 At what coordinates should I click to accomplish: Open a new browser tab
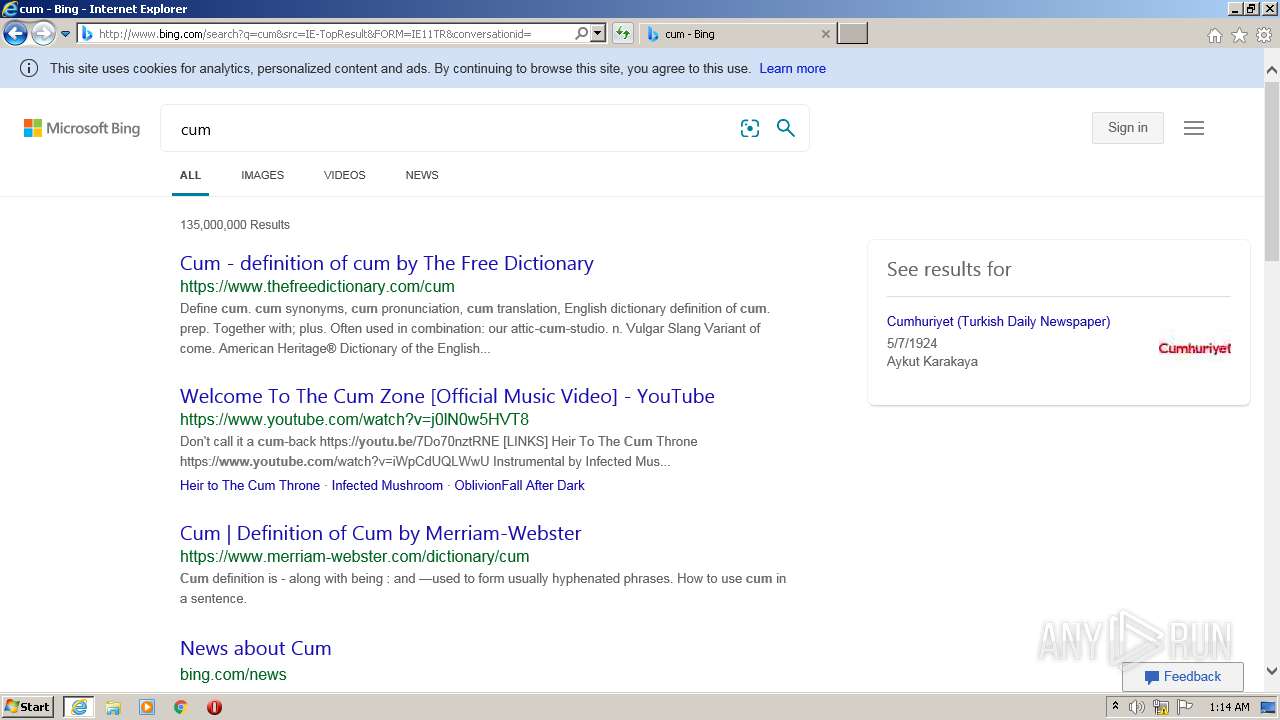click(852, 34)
